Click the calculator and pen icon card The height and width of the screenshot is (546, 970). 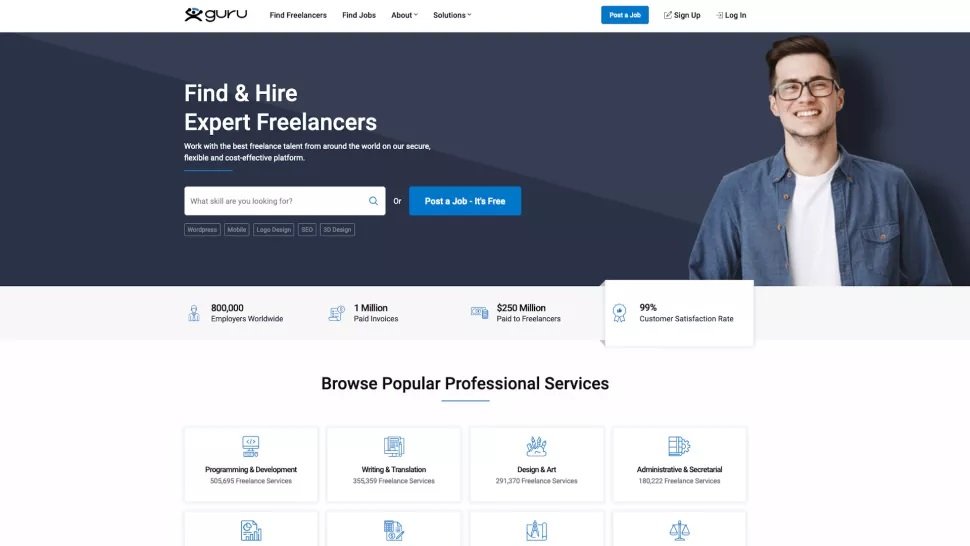[x=393, y=531]
